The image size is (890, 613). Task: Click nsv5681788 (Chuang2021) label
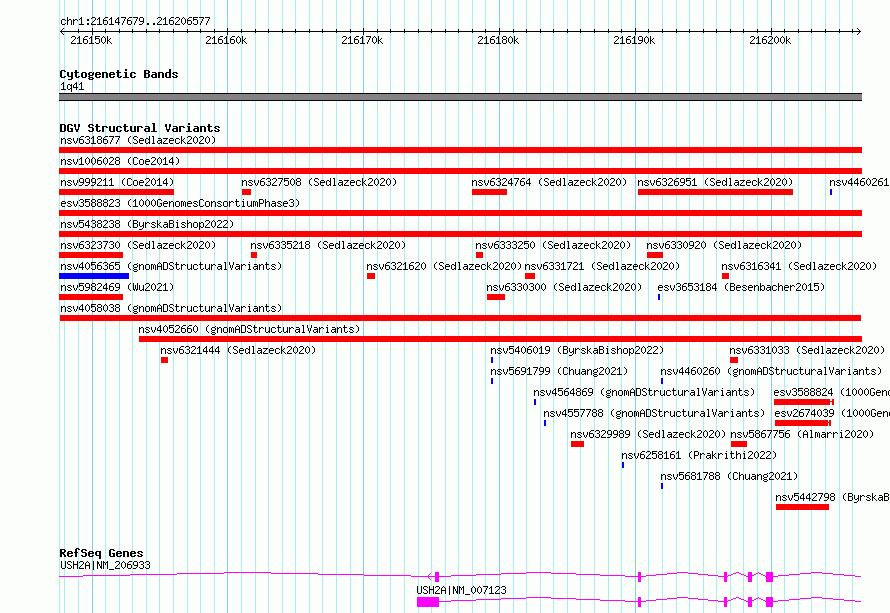coord(729,476)
